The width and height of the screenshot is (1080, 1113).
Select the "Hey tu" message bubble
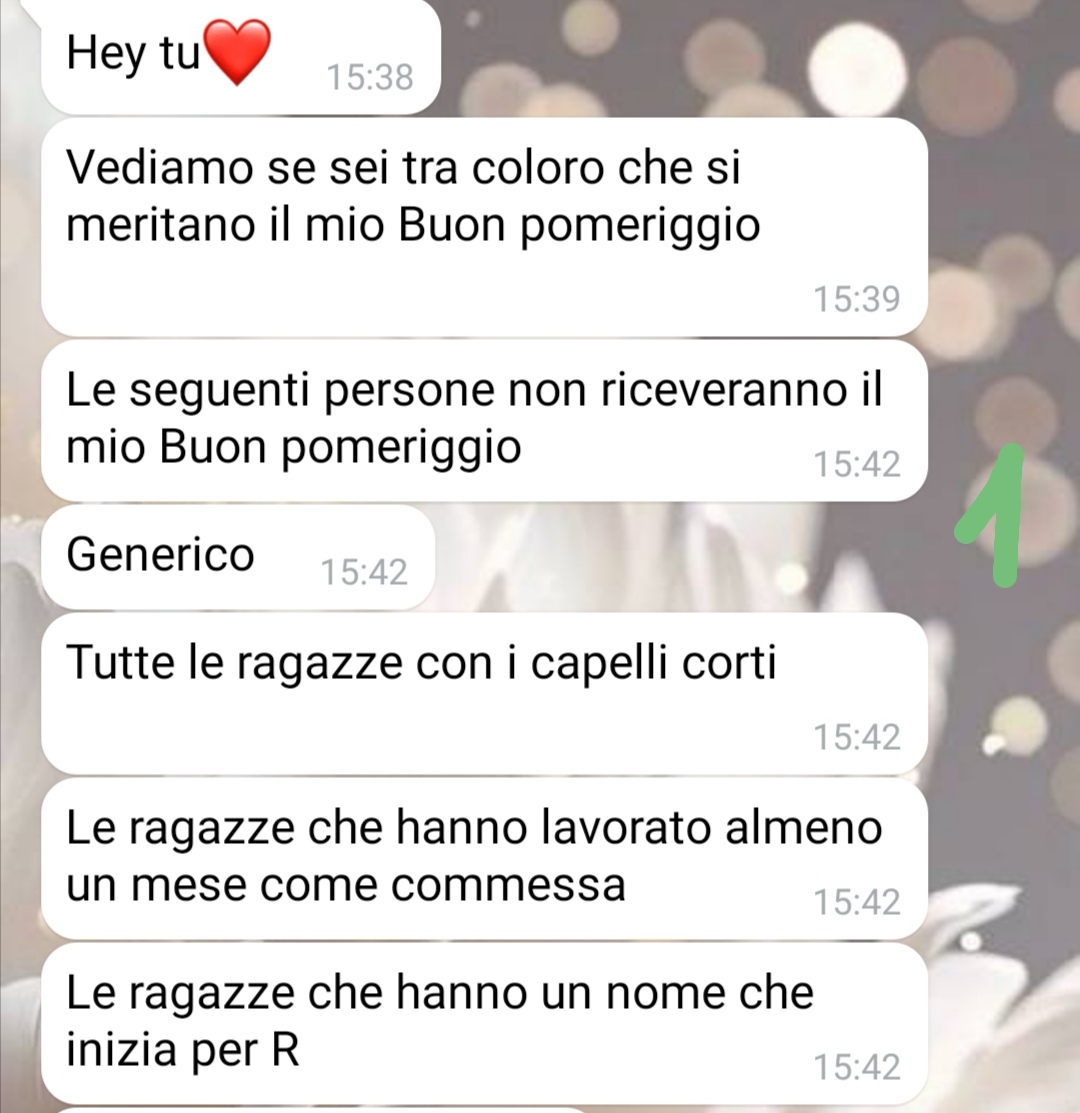click(241, 56)
